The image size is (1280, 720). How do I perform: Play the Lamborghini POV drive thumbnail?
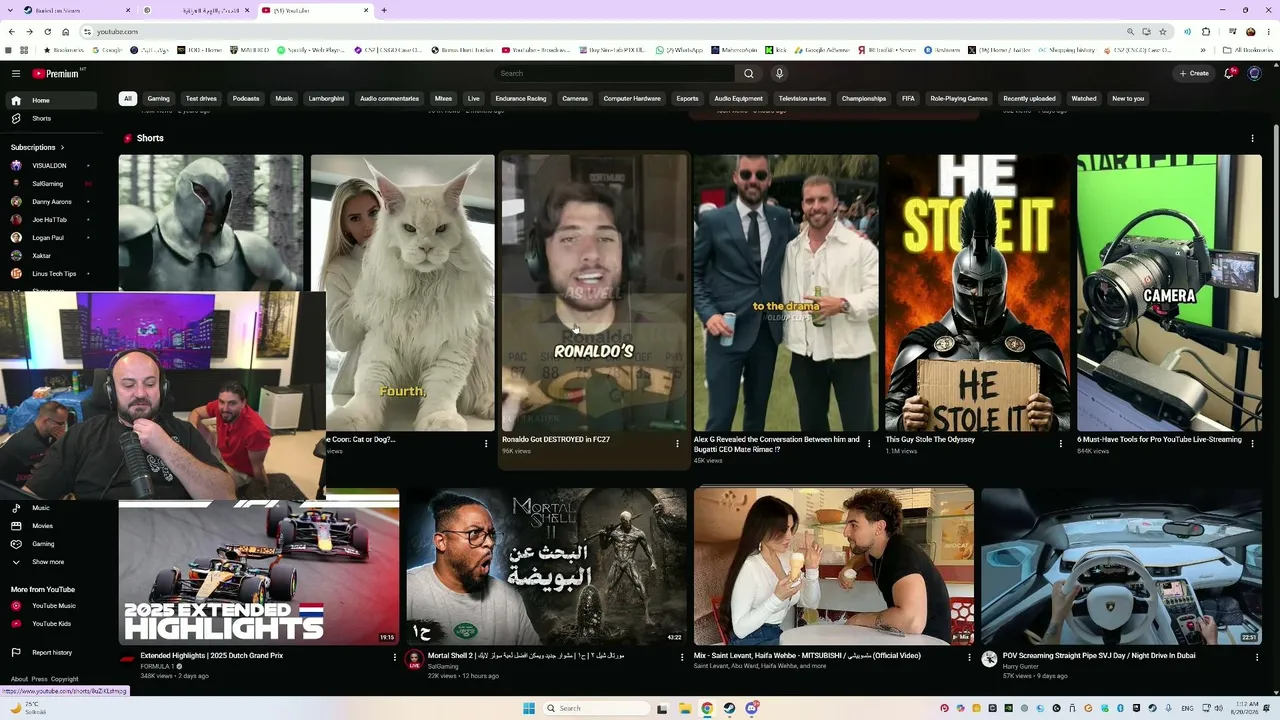pyautogui.click(x=1121, y=567)
